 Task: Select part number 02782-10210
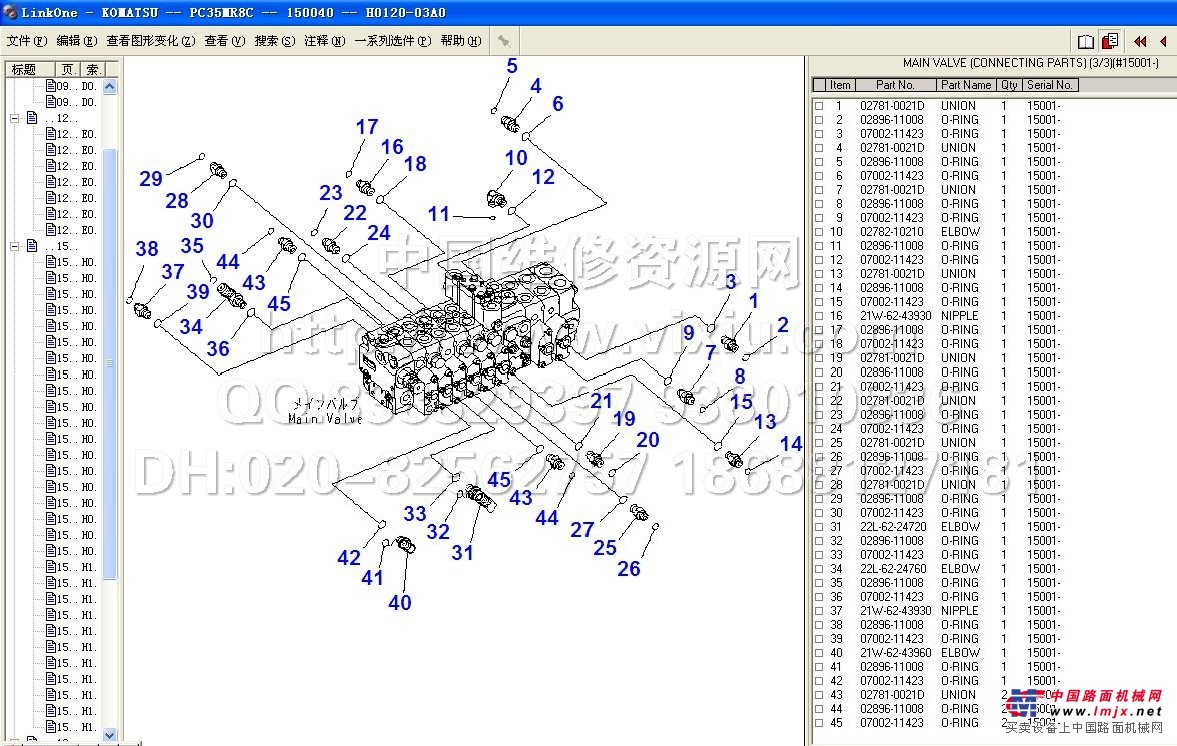(x=892, y=233)
